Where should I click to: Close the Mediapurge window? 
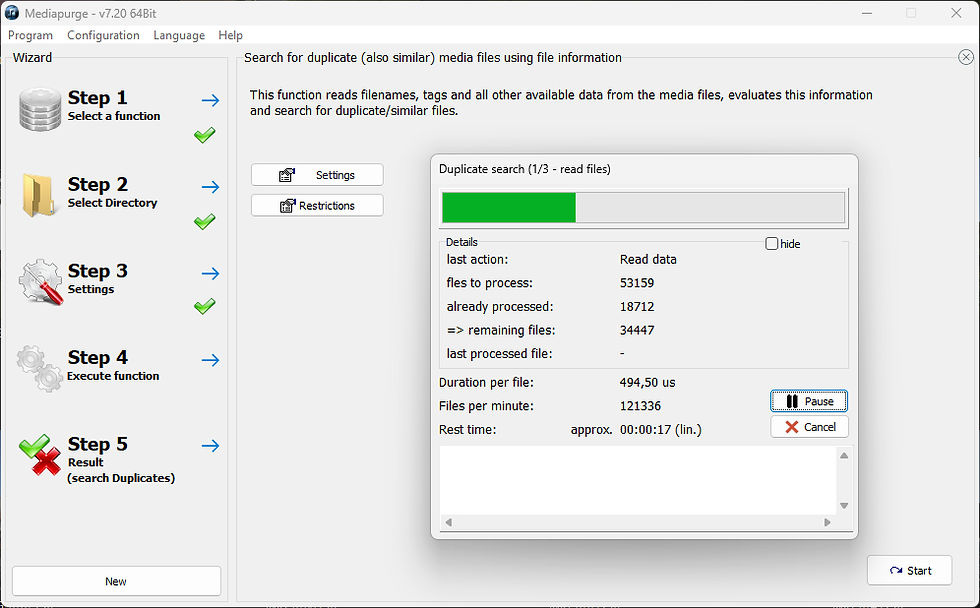point(956,13)
